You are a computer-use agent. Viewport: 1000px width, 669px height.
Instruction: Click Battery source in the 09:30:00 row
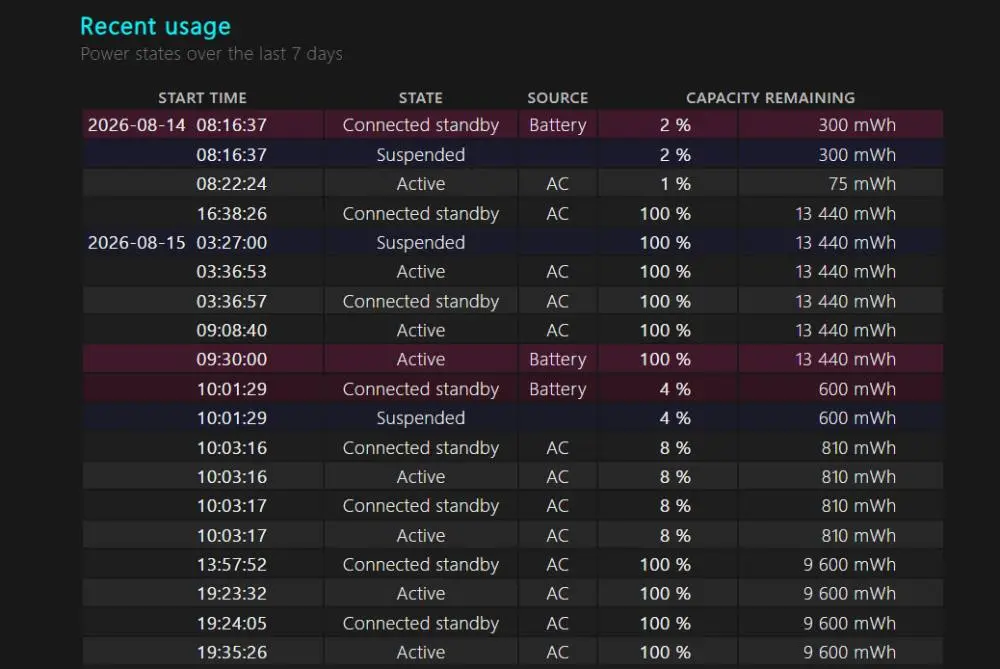(x=557, y=360)
